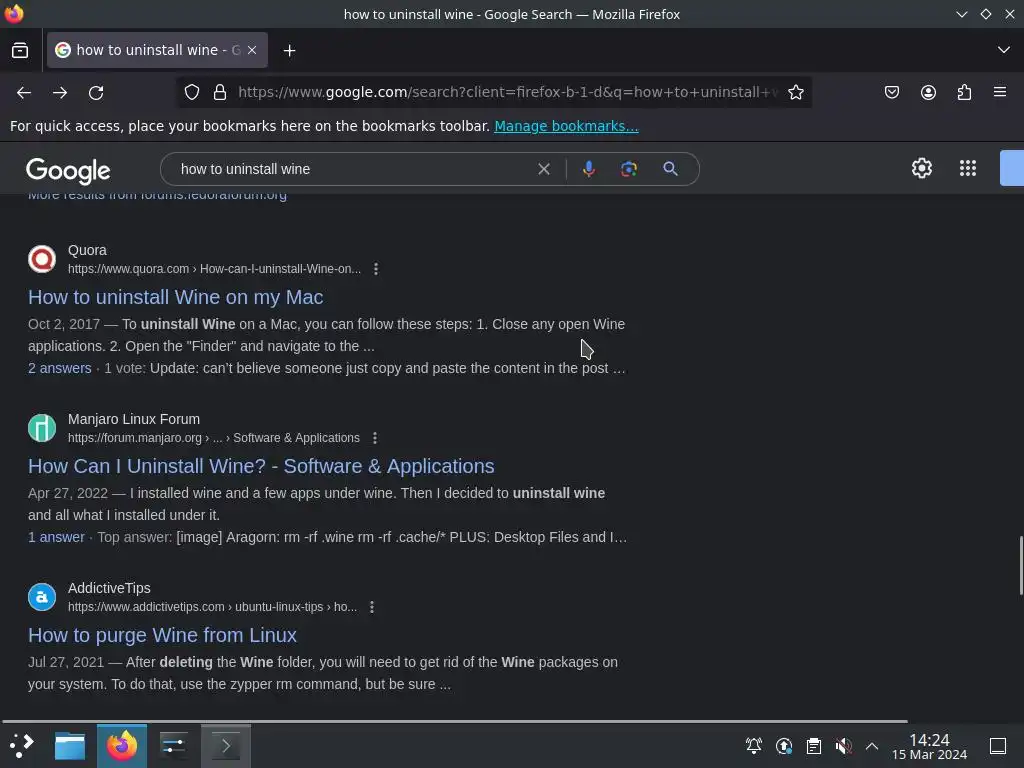The width and height of the screenshot is (1024, 768).
Task: Open a new tab with plus button
Action: (x=289, y=50)
